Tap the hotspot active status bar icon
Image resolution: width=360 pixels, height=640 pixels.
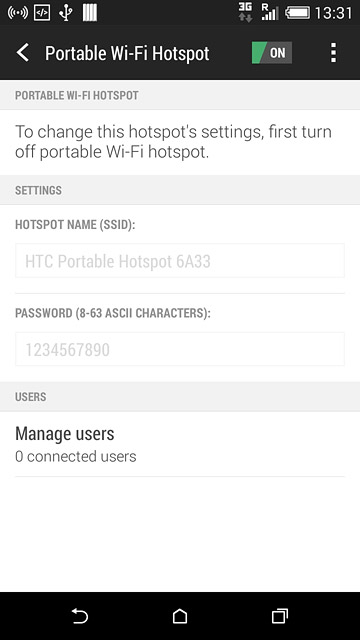(18, 13)
